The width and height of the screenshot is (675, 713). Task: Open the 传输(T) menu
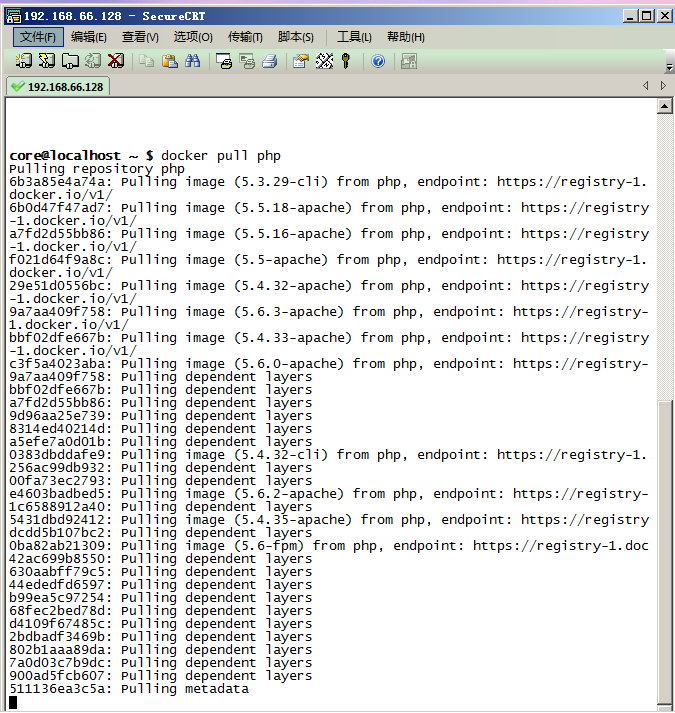[x=245, y=37]
